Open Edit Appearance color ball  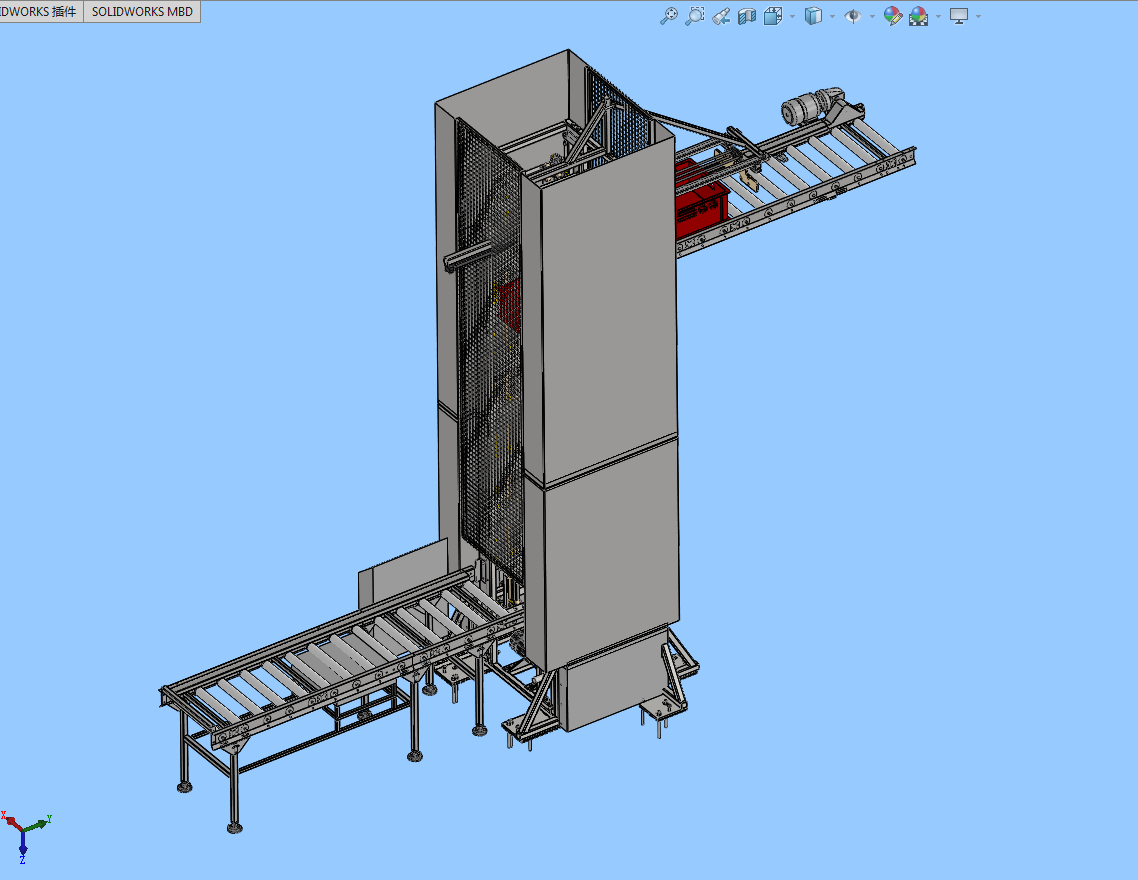[x=893, y=16]
